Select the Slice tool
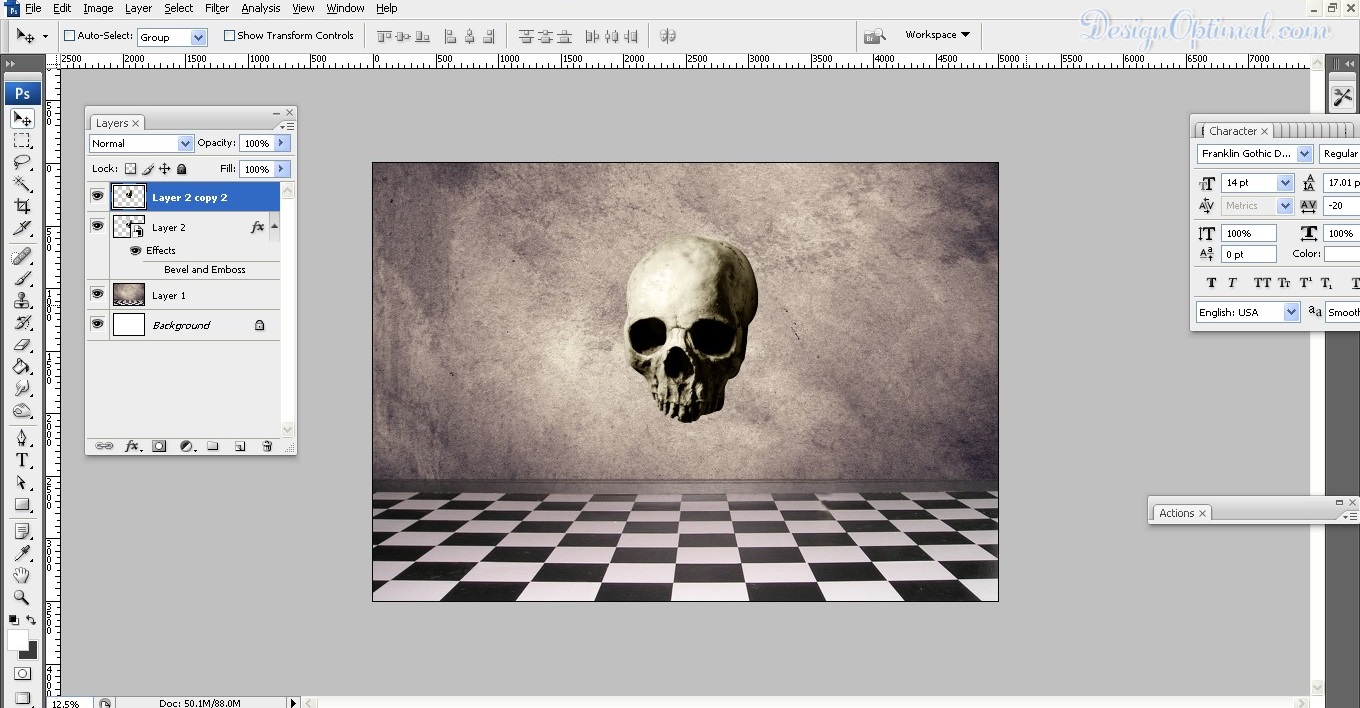 (x=22, y=228)
